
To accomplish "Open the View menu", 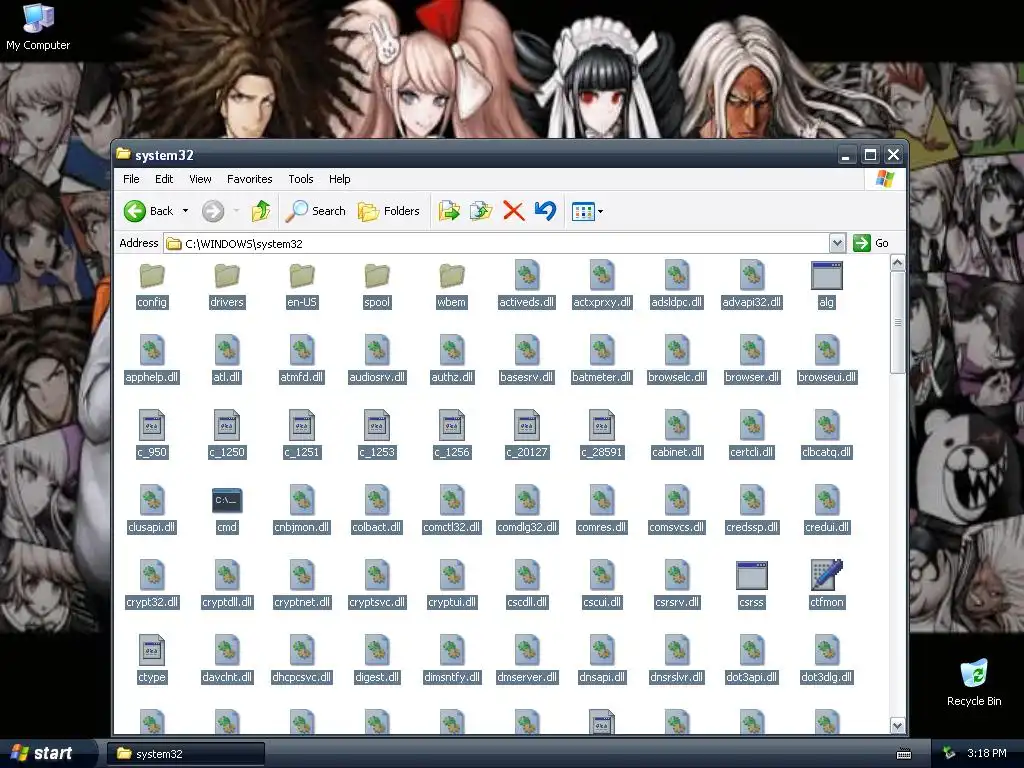I will [200, 179].
